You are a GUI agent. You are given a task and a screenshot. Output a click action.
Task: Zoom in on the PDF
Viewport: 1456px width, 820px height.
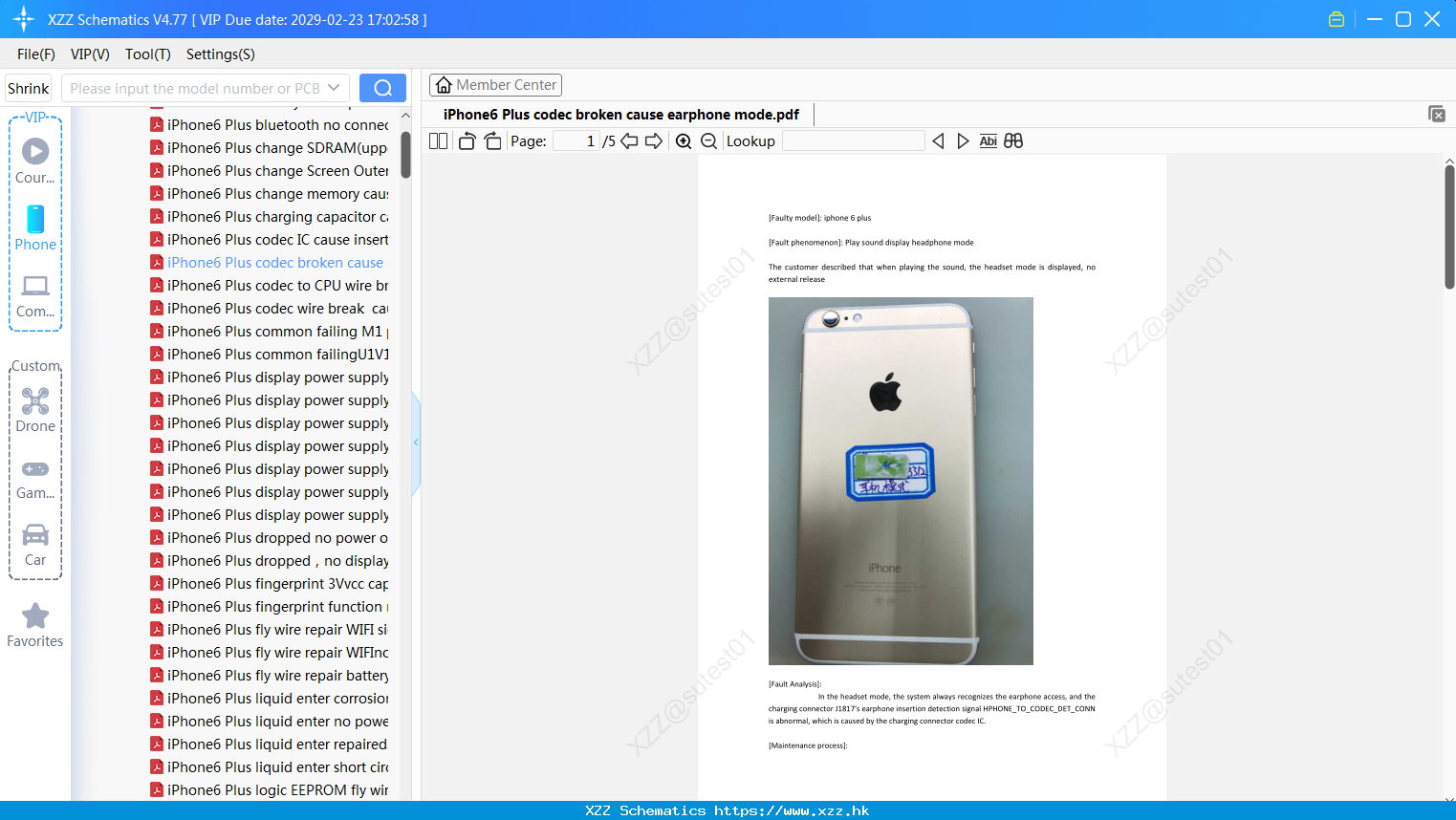click(x=684, y=141)
